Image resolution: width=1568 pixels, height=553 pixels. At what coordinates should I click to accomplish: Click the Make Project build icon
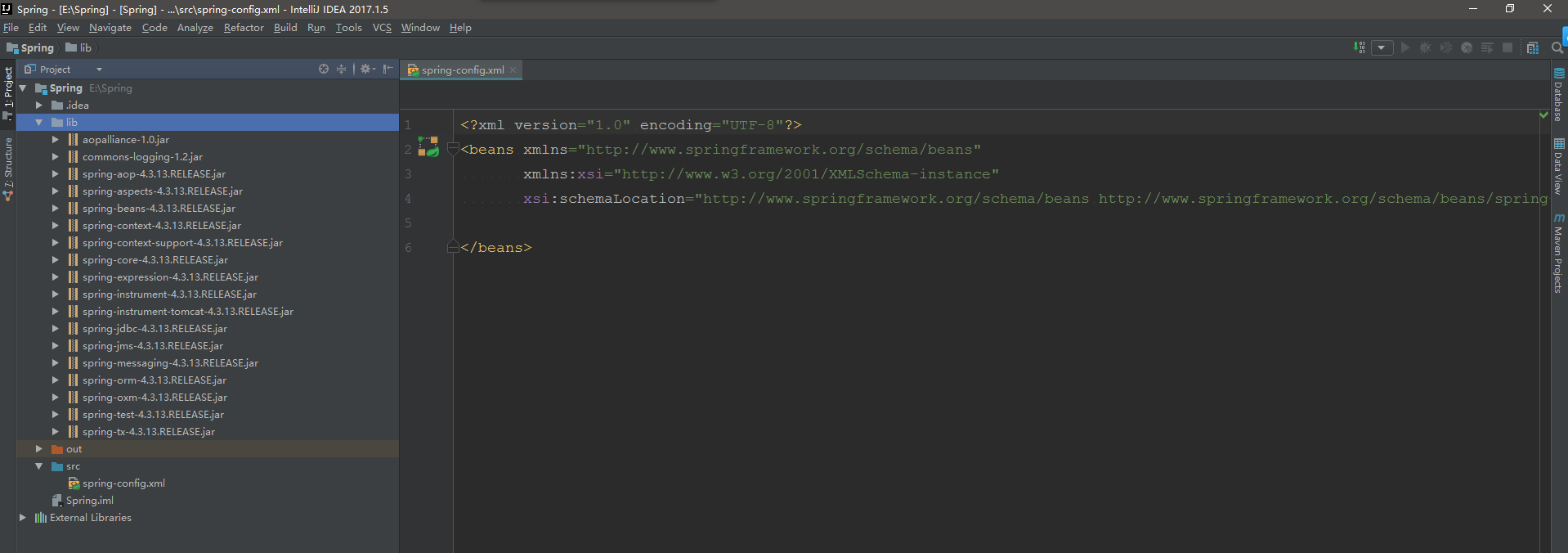pyautogui.click(x=1359, y=47)
